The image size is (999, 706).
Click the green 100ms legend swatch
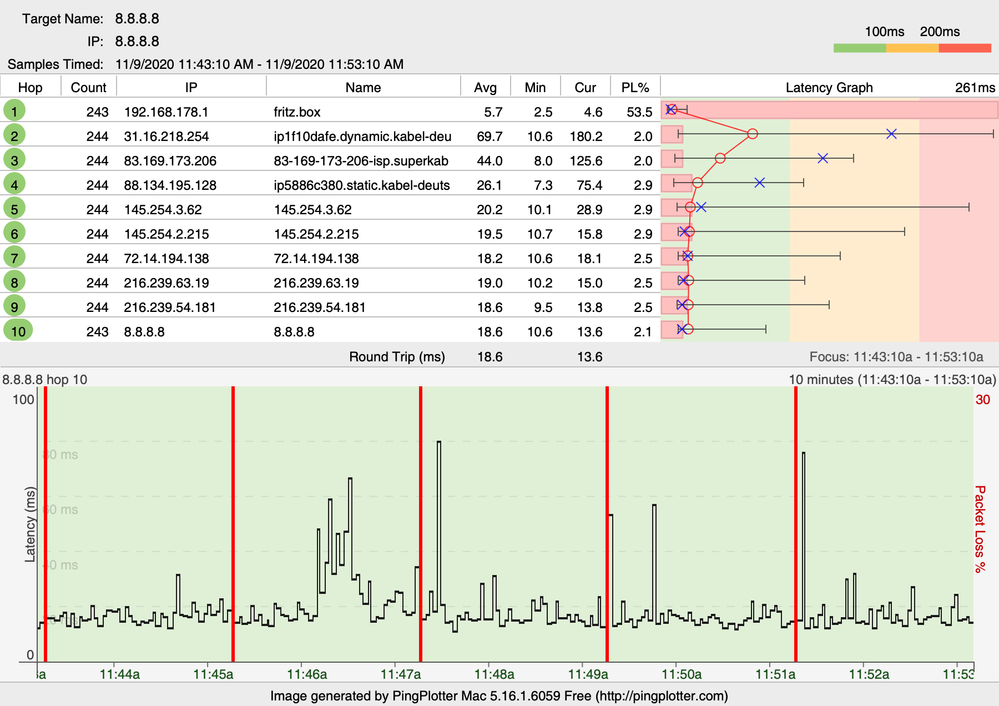pyautogui.click(x=858, y=47)
